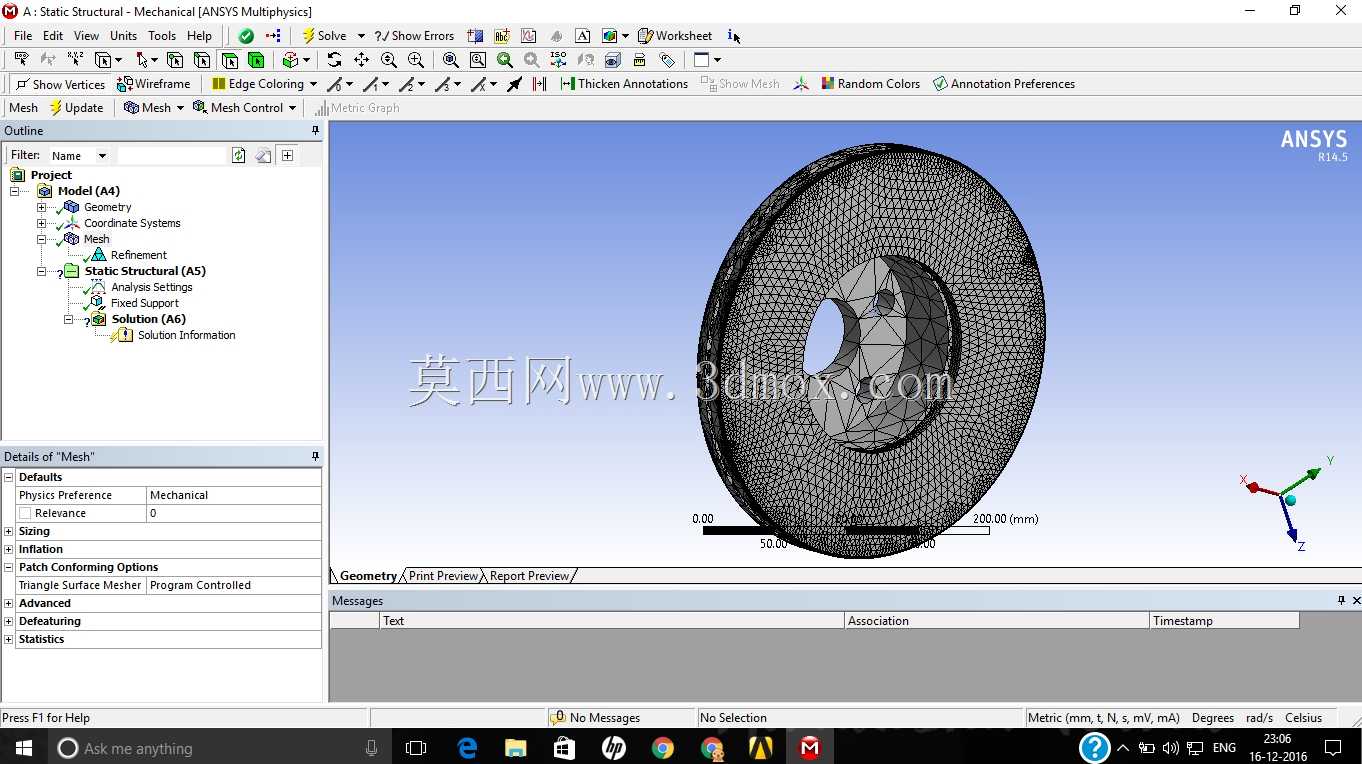Switch to the Print Preview tab
The width and height of the screenshot is (1362, 764).
point(443,576)
